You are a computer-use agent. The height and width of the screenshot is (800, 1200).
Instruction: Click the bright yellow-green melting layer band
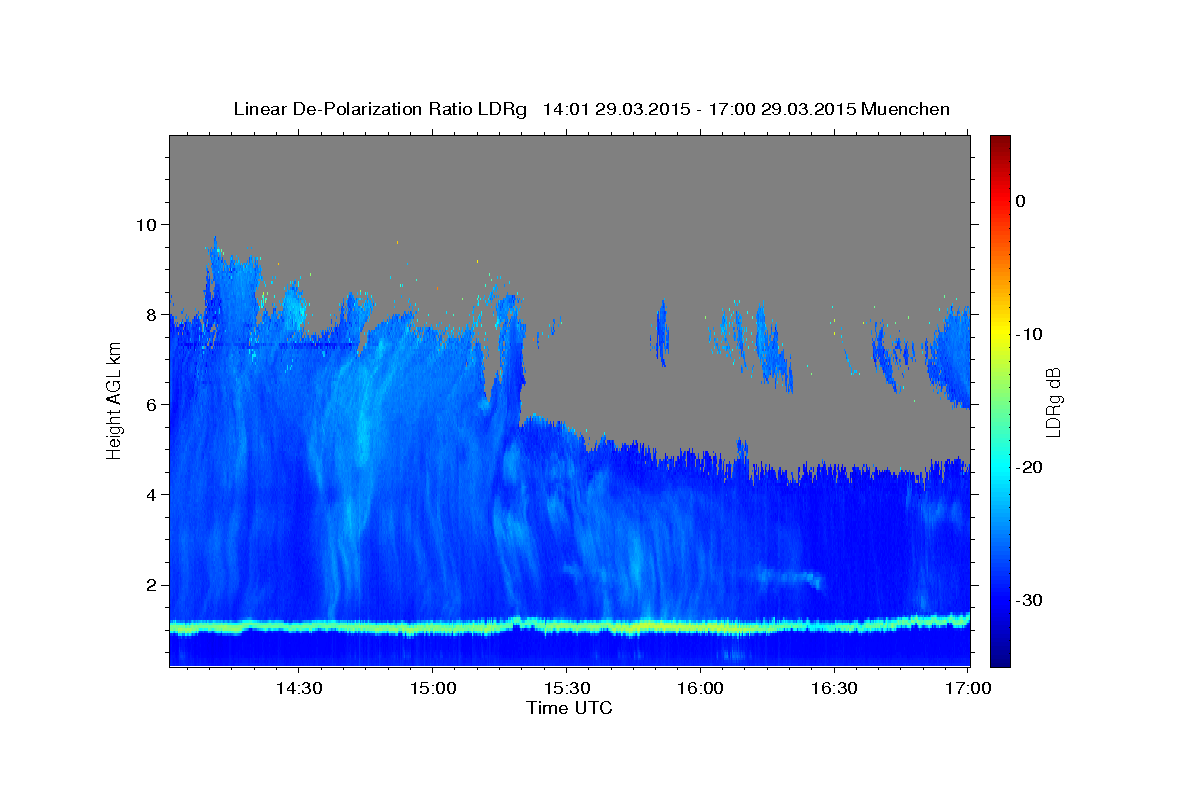570,627
